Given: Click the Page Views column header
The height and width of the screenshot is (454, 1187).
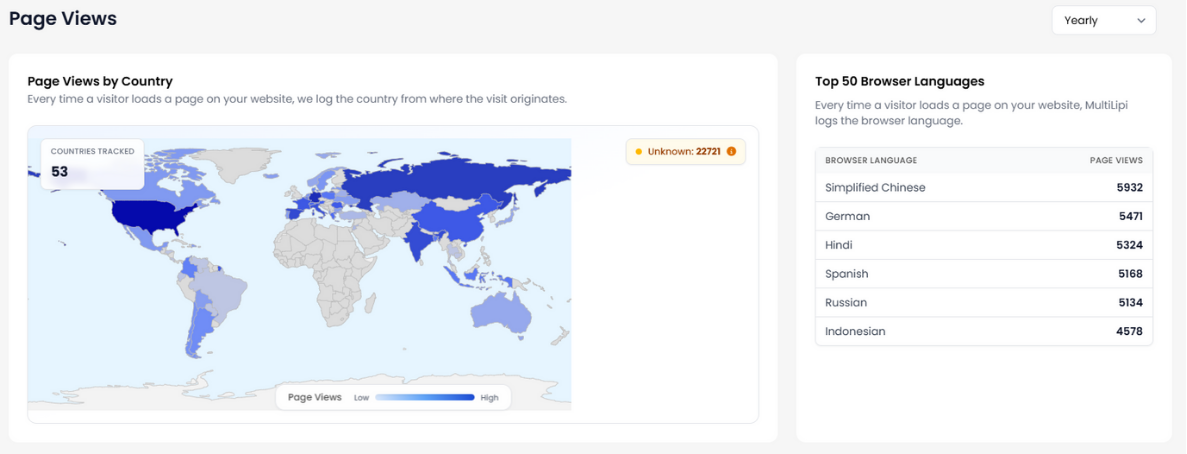Looking at the screenshot, I should coord(1116,160).
